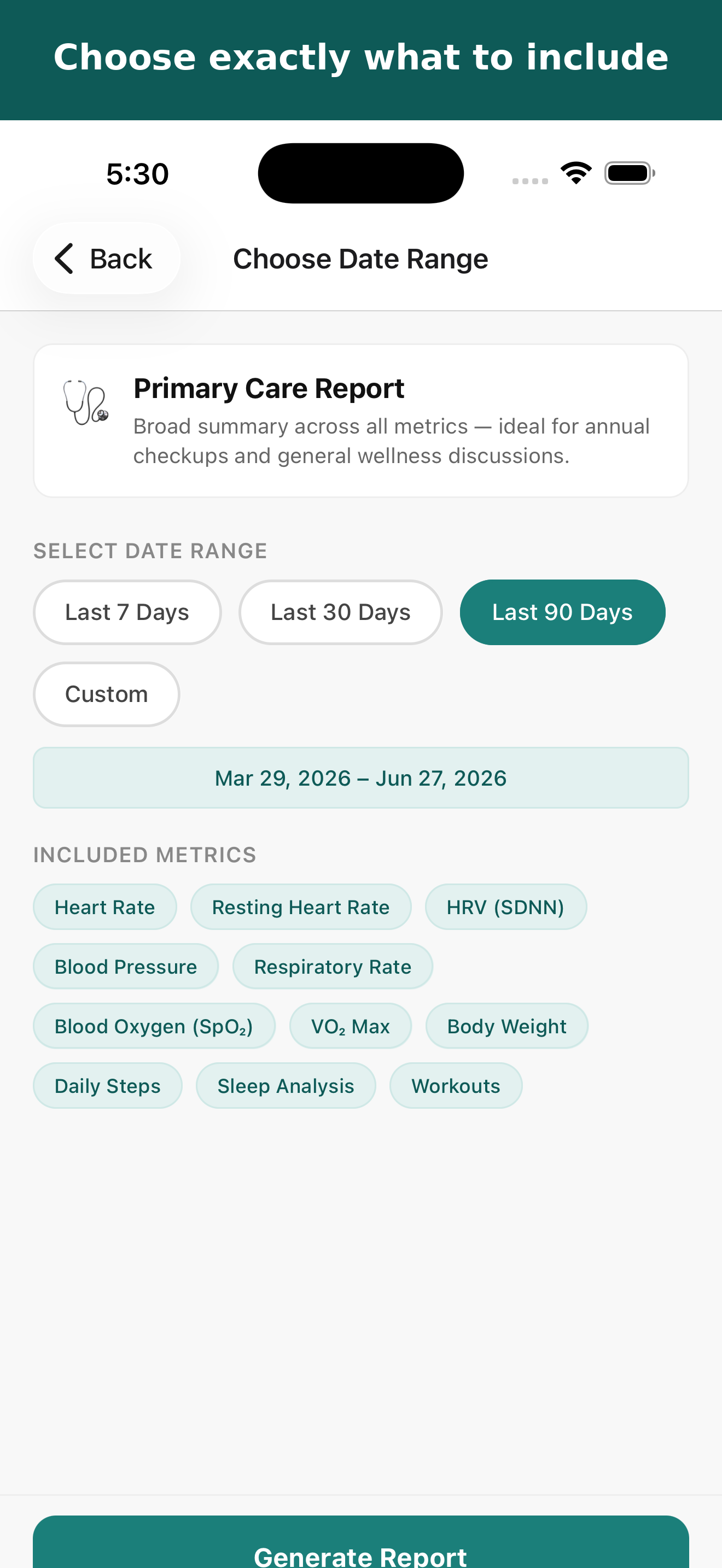The image size is (722, 1568).
Task: Select the Last 7 Days range
Action: 127,612
